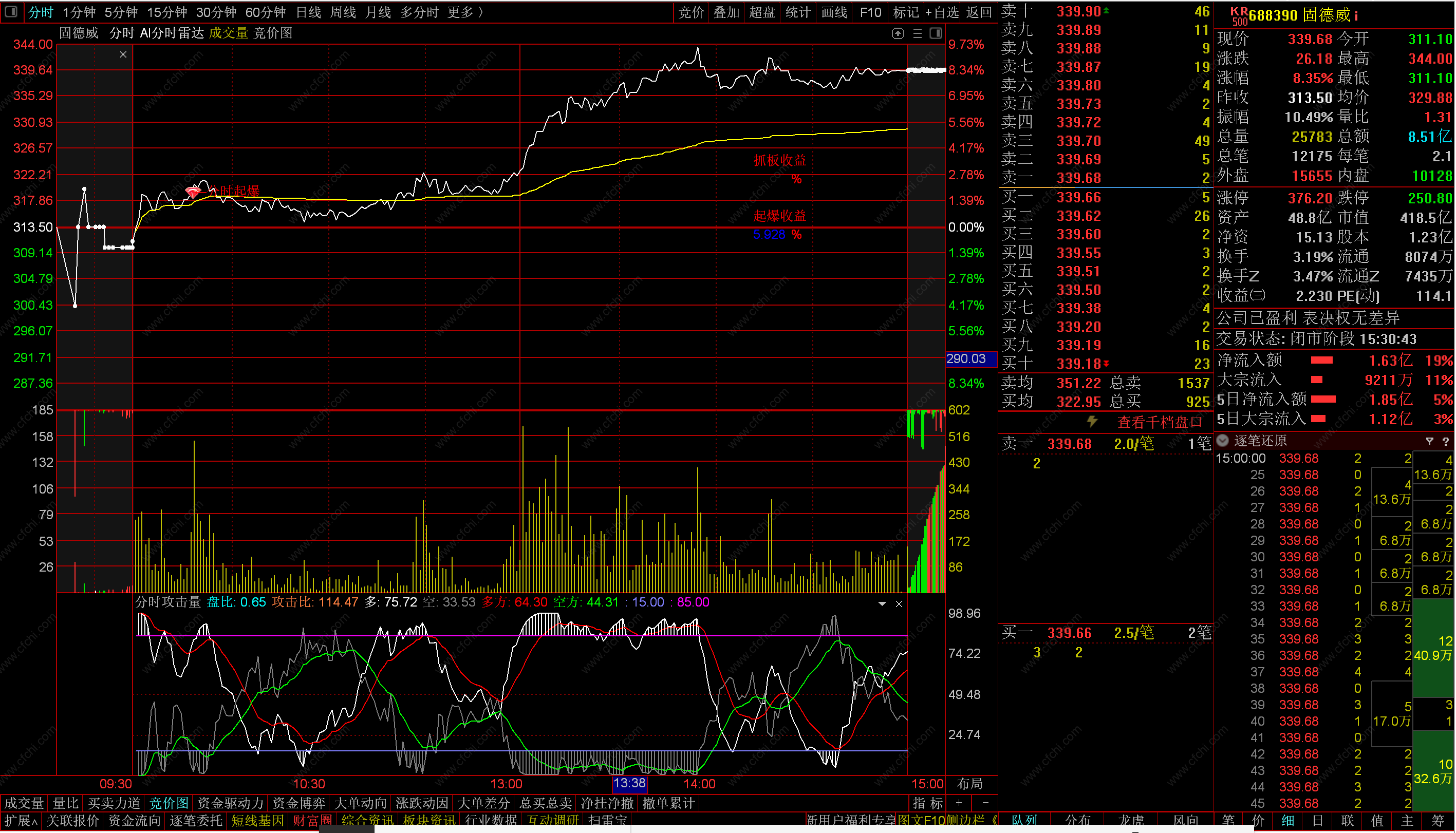
Task: Open the three-line list menu icon
Action: pos(918,34)
